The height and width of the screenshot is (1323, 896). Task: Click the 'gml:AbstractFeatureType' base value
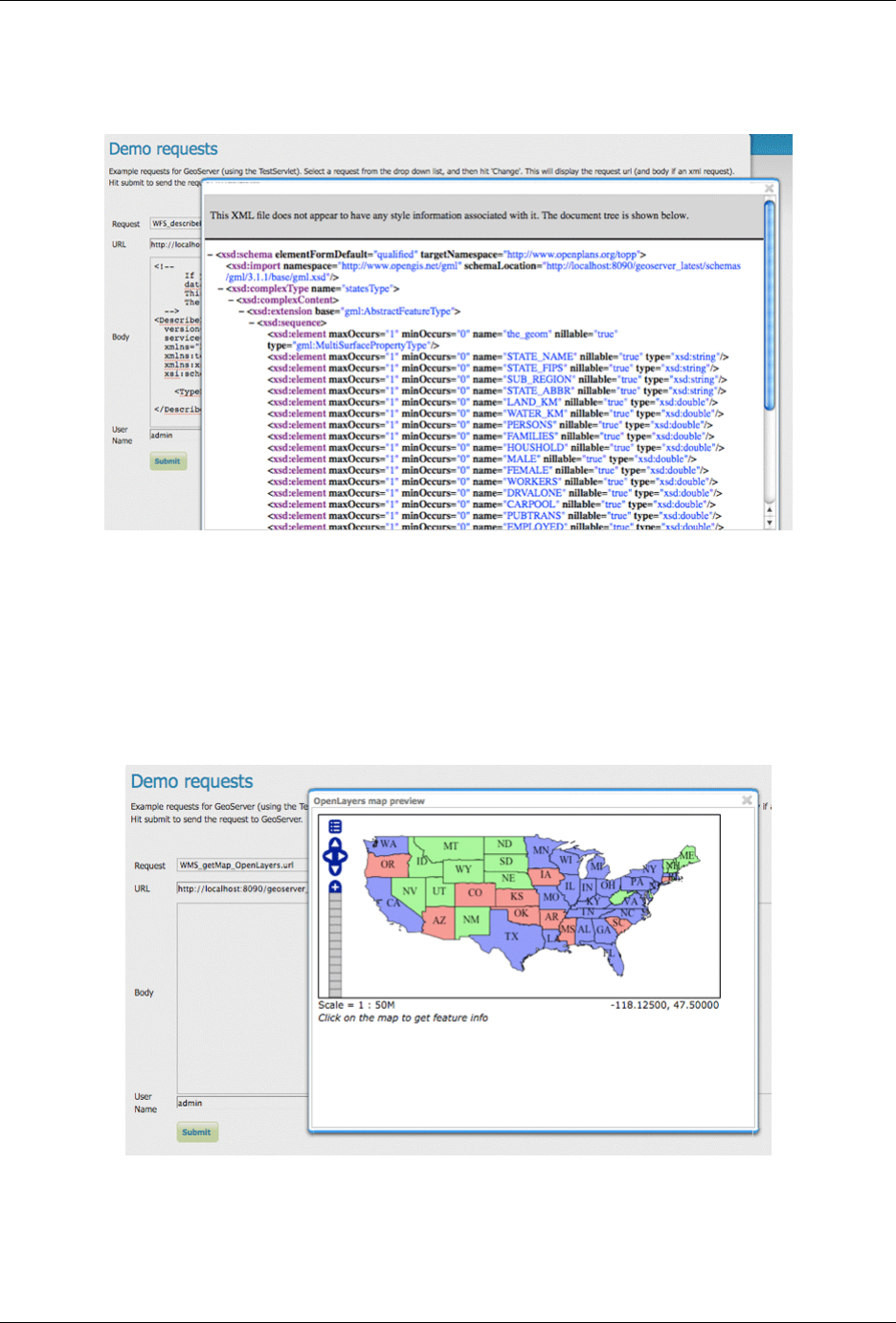tap(397, 311)
